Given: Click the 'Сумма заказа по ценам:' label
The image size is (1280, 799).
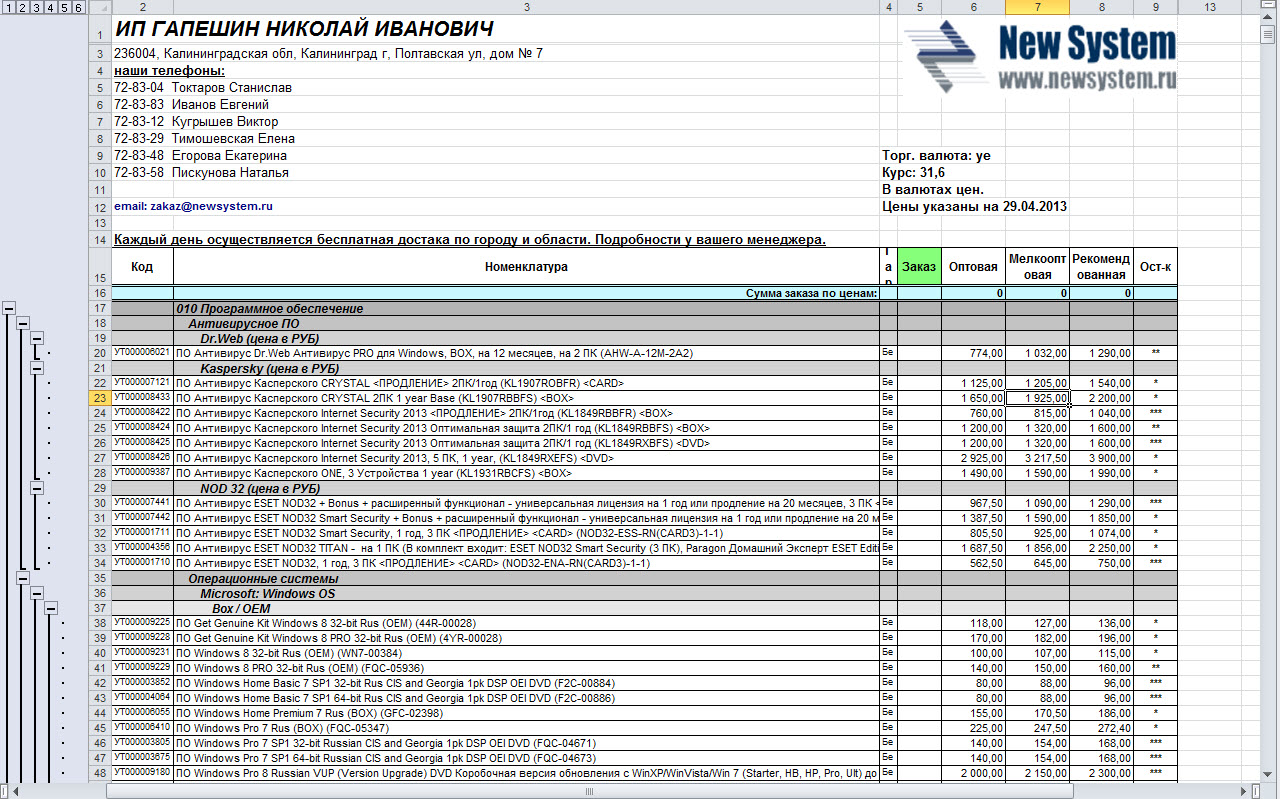Looking at the screenshot, I should coord(812,293).
